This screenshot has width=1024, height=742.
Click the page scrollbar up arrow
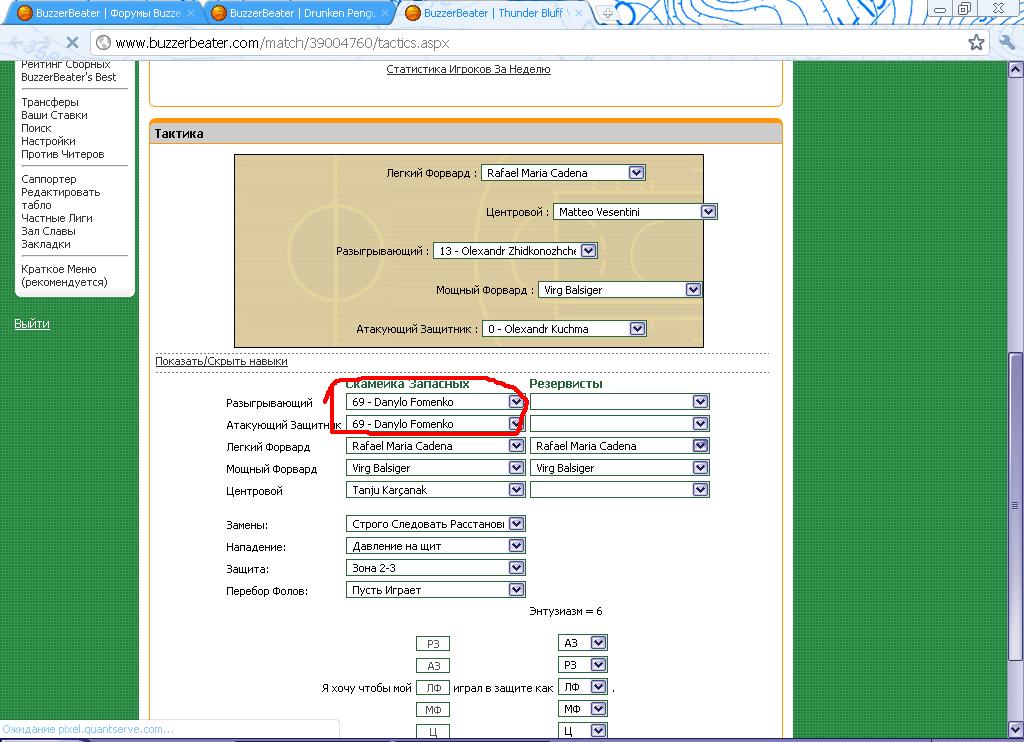1016,69
